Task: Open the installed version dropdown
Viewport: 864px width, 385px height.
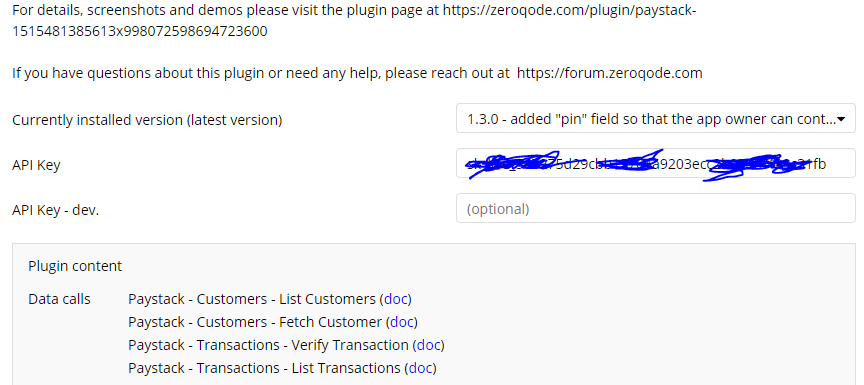Action: [656, 118]
